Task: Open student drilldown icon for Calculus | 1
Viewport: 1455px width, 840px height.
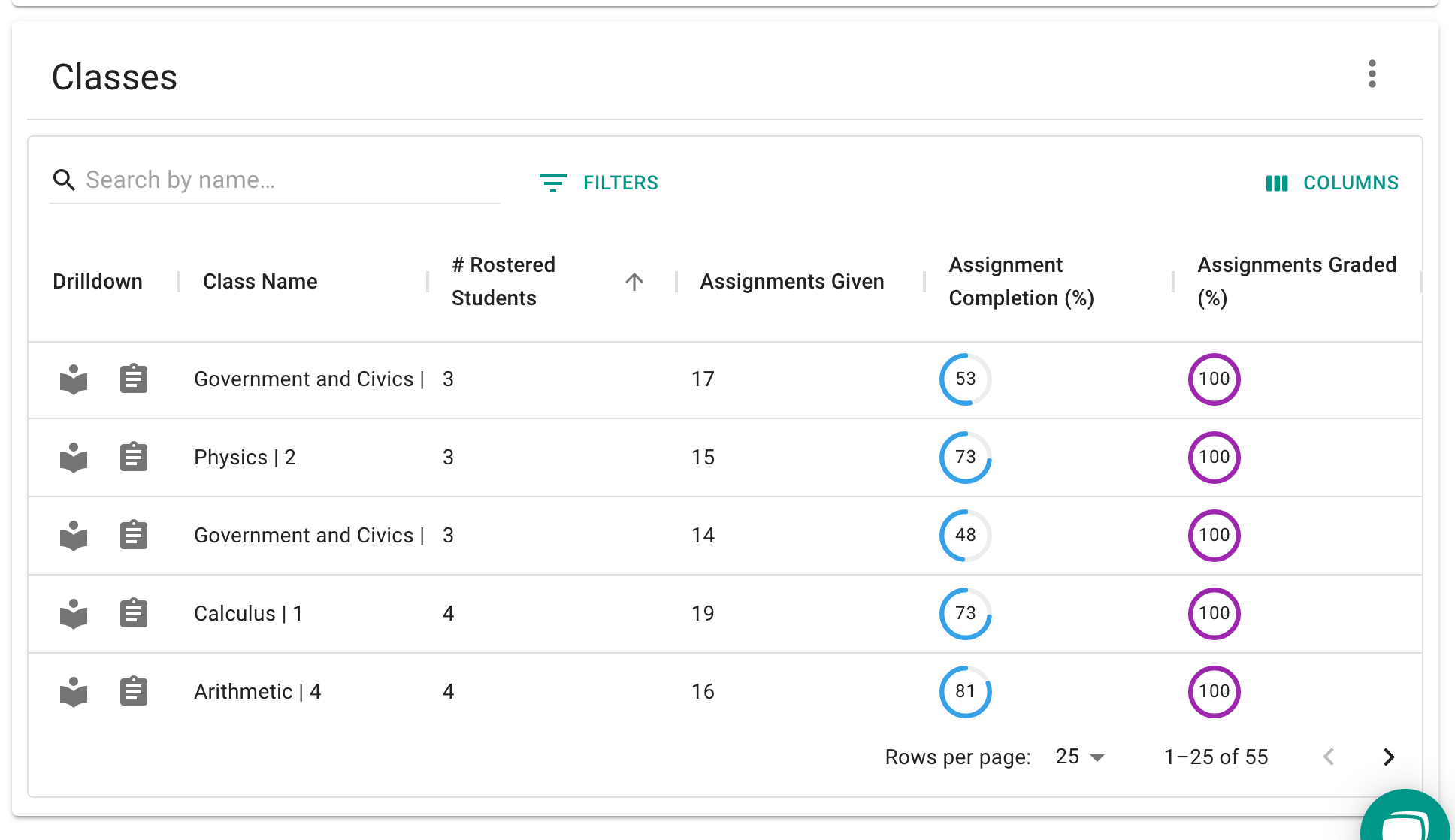Action: [74, 614]
